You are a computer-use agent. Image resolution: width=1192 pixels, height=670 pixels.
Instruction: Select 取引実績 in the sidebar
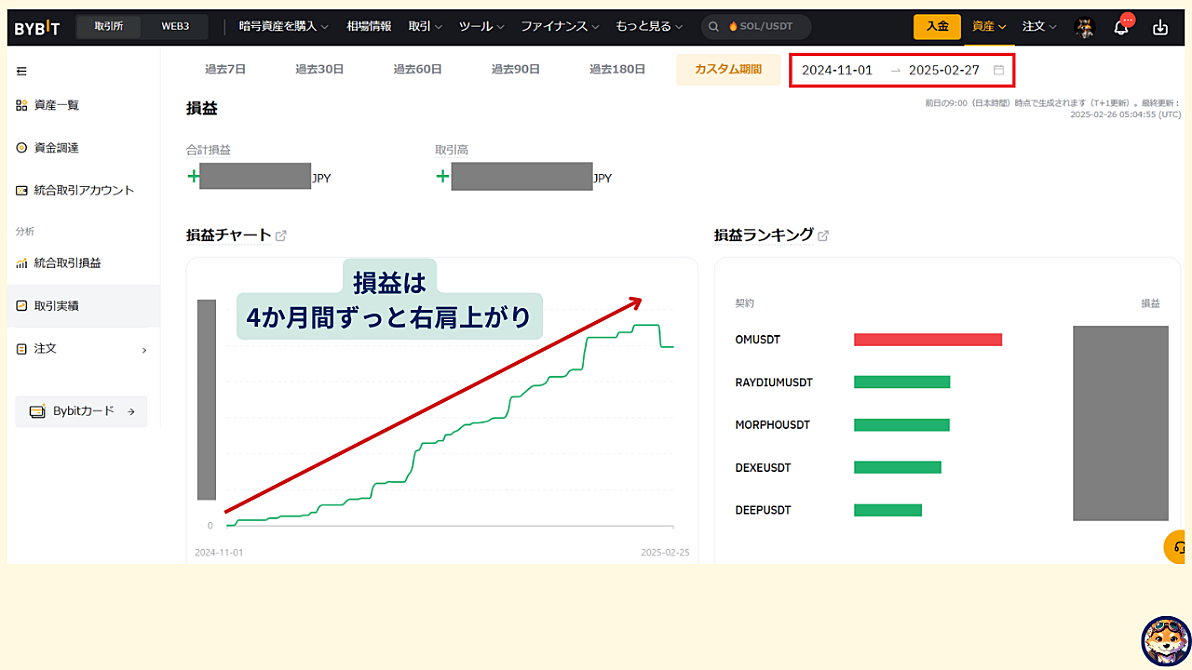point(84,306)
